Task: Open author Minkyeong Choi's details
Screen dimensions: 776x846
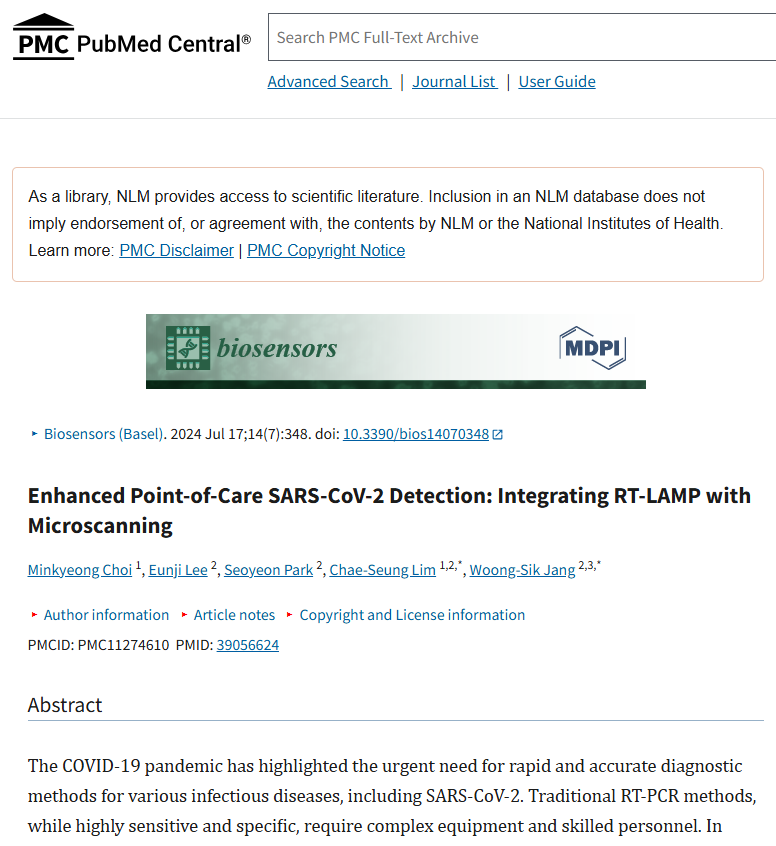Action: click(80, 570)
